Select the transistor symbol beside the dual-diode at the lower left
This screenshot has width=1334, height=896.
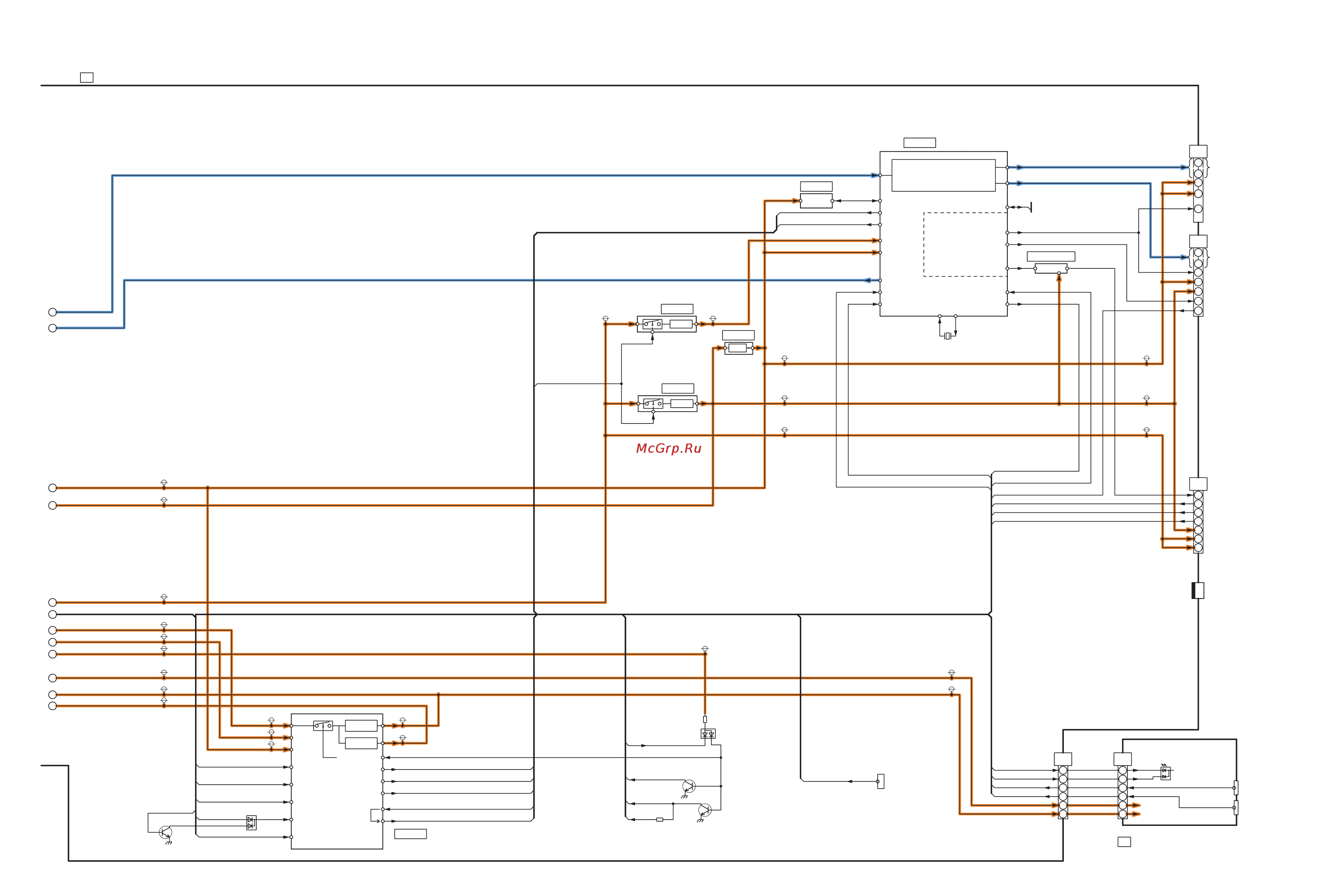click(x=165, y=832)
